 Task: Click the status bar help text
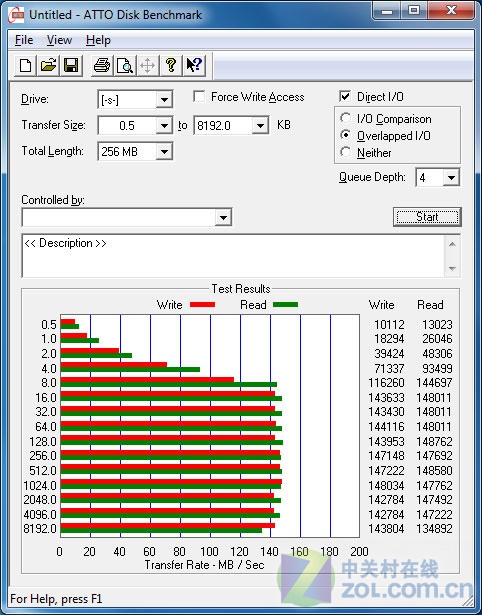56,599
